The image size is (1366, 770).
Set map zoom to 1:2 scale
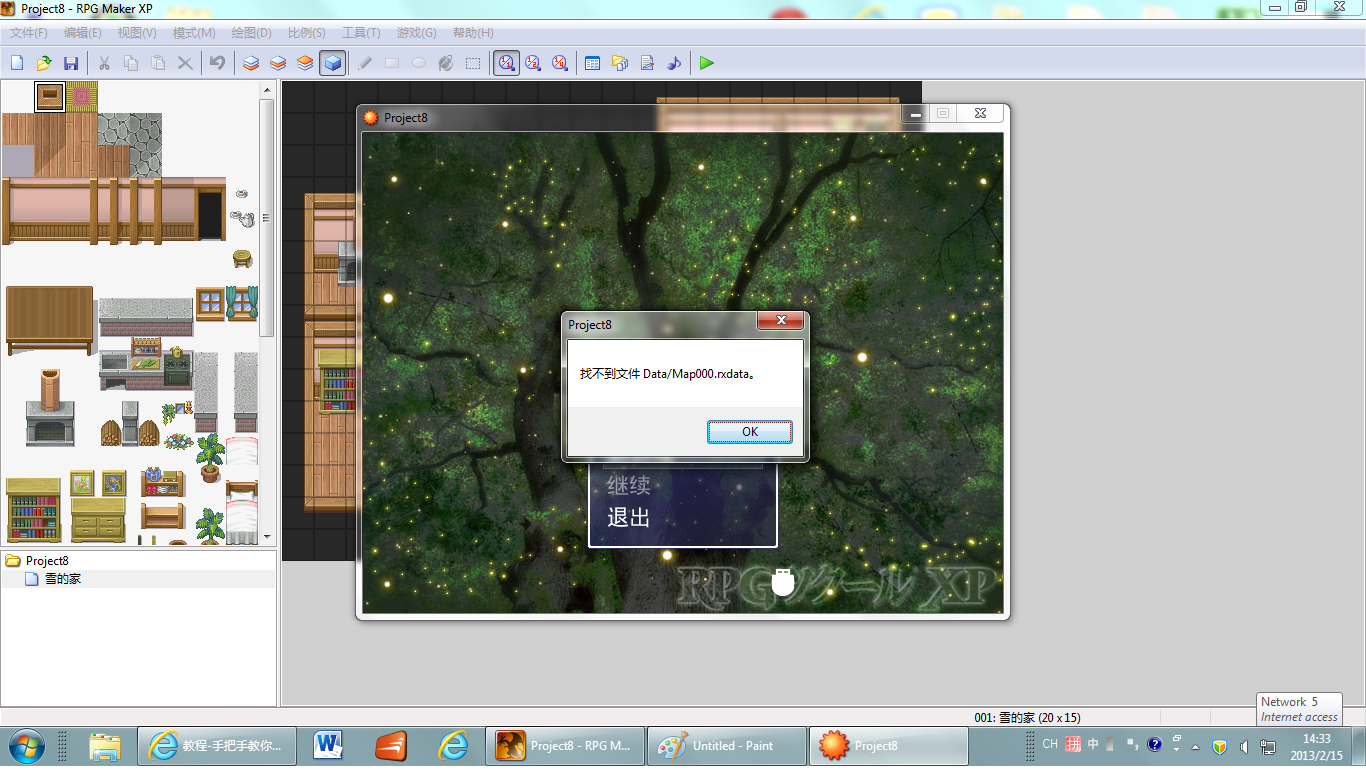(533, 63)
